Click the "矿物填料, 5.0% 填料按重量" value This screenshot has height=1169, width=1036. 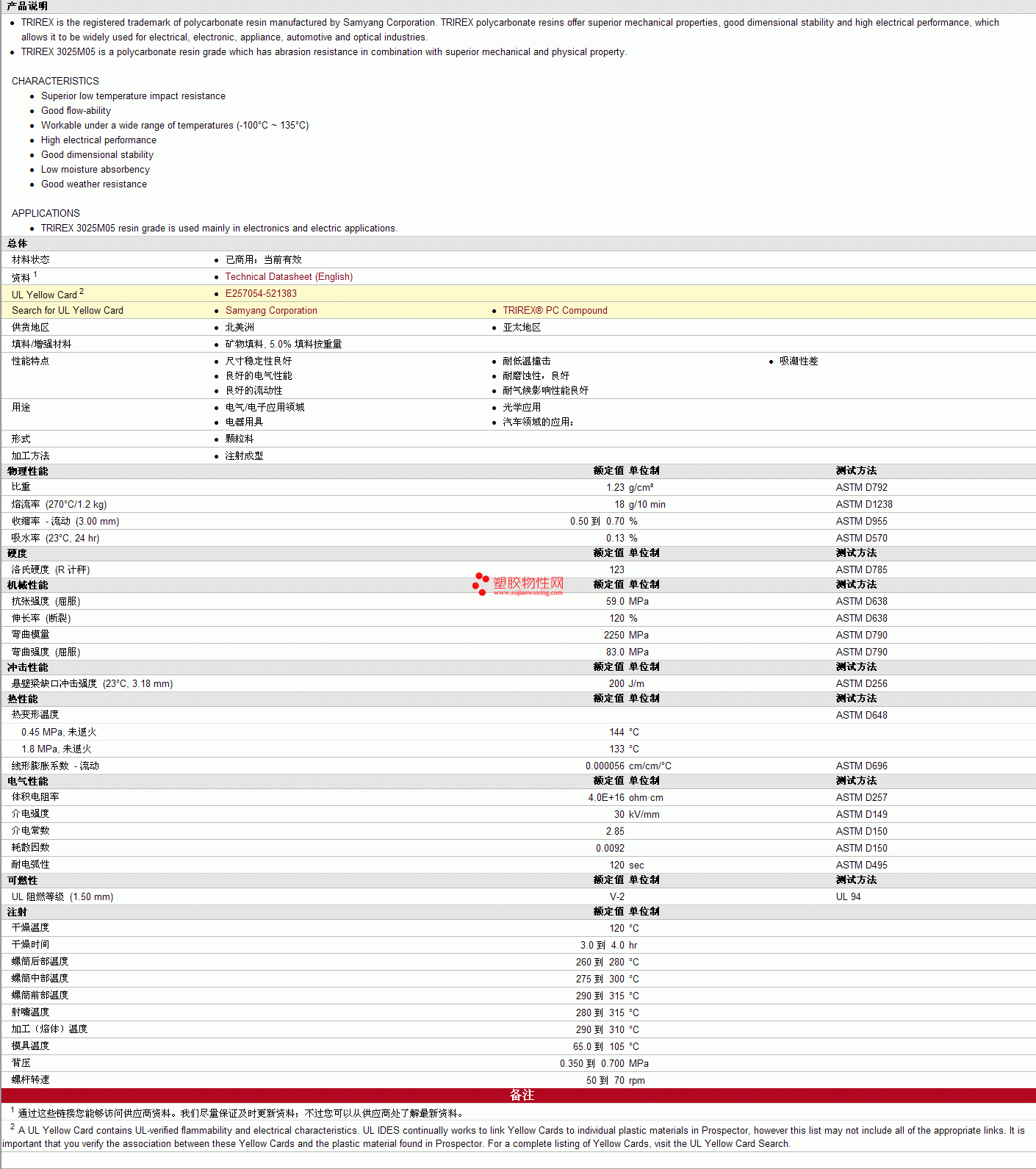284,345
